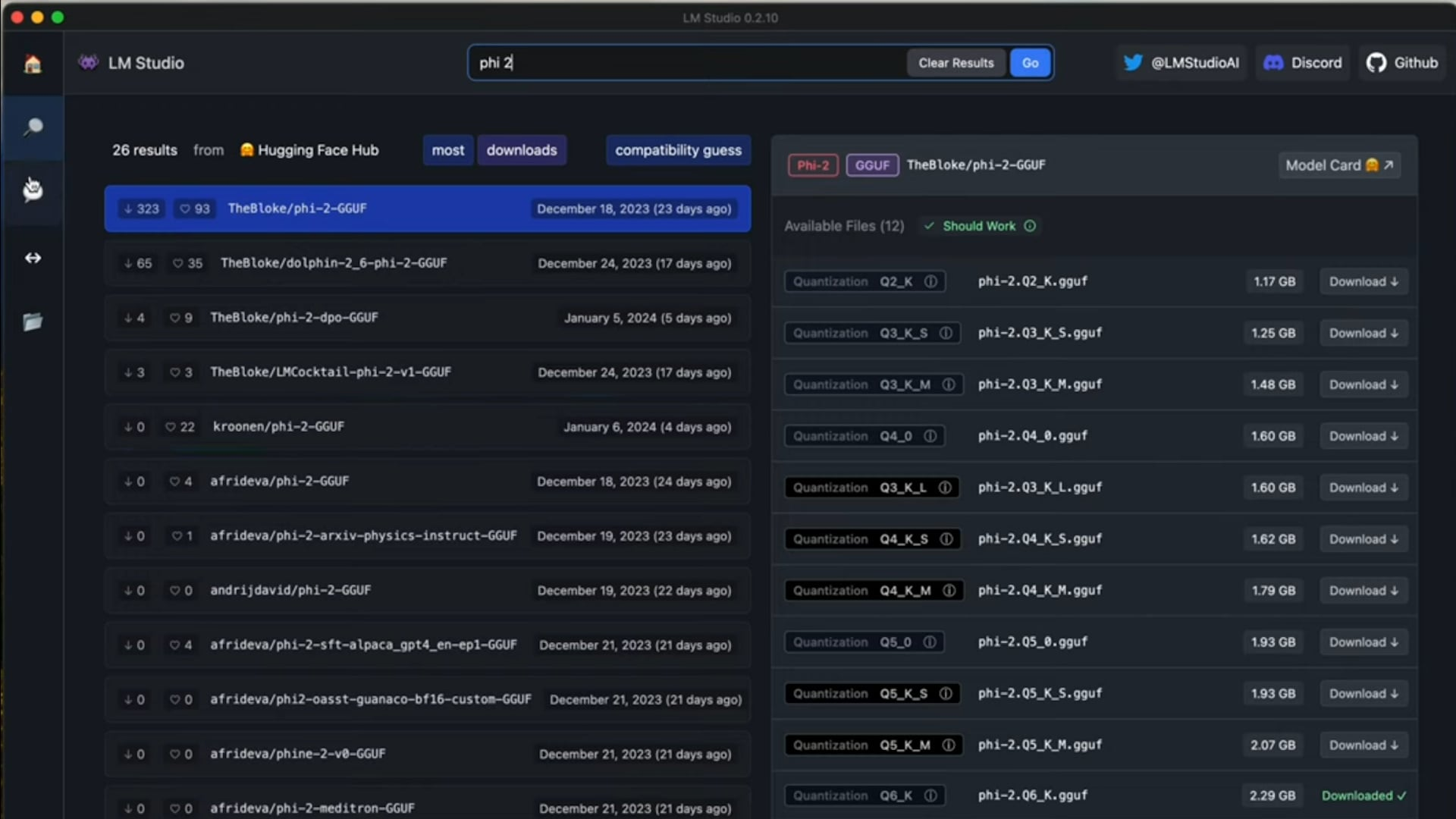Click info icon next to Q4_K_M quantization
Viewport: 1456px width, 819px height.
[x=949, y=591]
